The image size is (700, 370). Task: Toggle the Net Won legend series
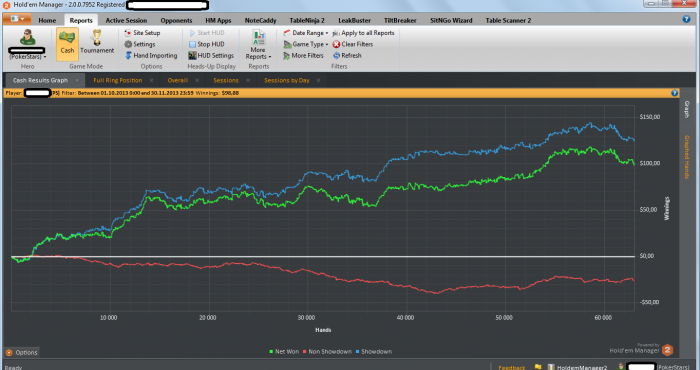[x=283, y=352]
